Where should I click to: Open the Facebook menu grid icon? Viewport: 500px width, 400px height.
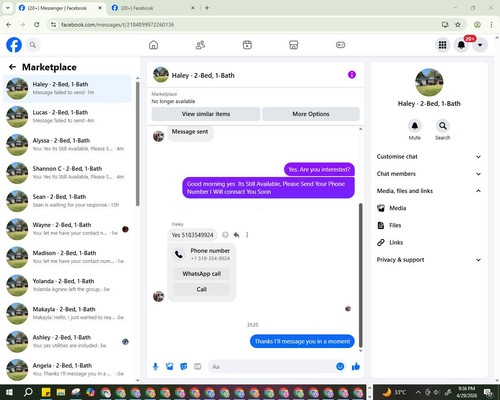point(442,45)
